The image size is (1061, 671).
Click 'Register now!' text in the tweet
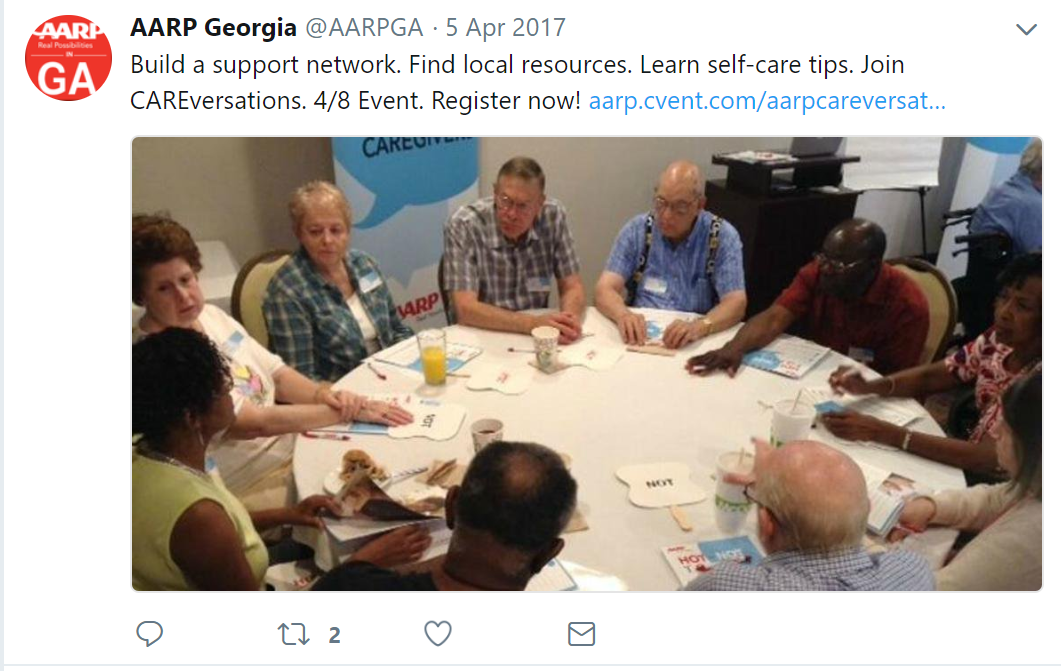(x=506, y=101)
